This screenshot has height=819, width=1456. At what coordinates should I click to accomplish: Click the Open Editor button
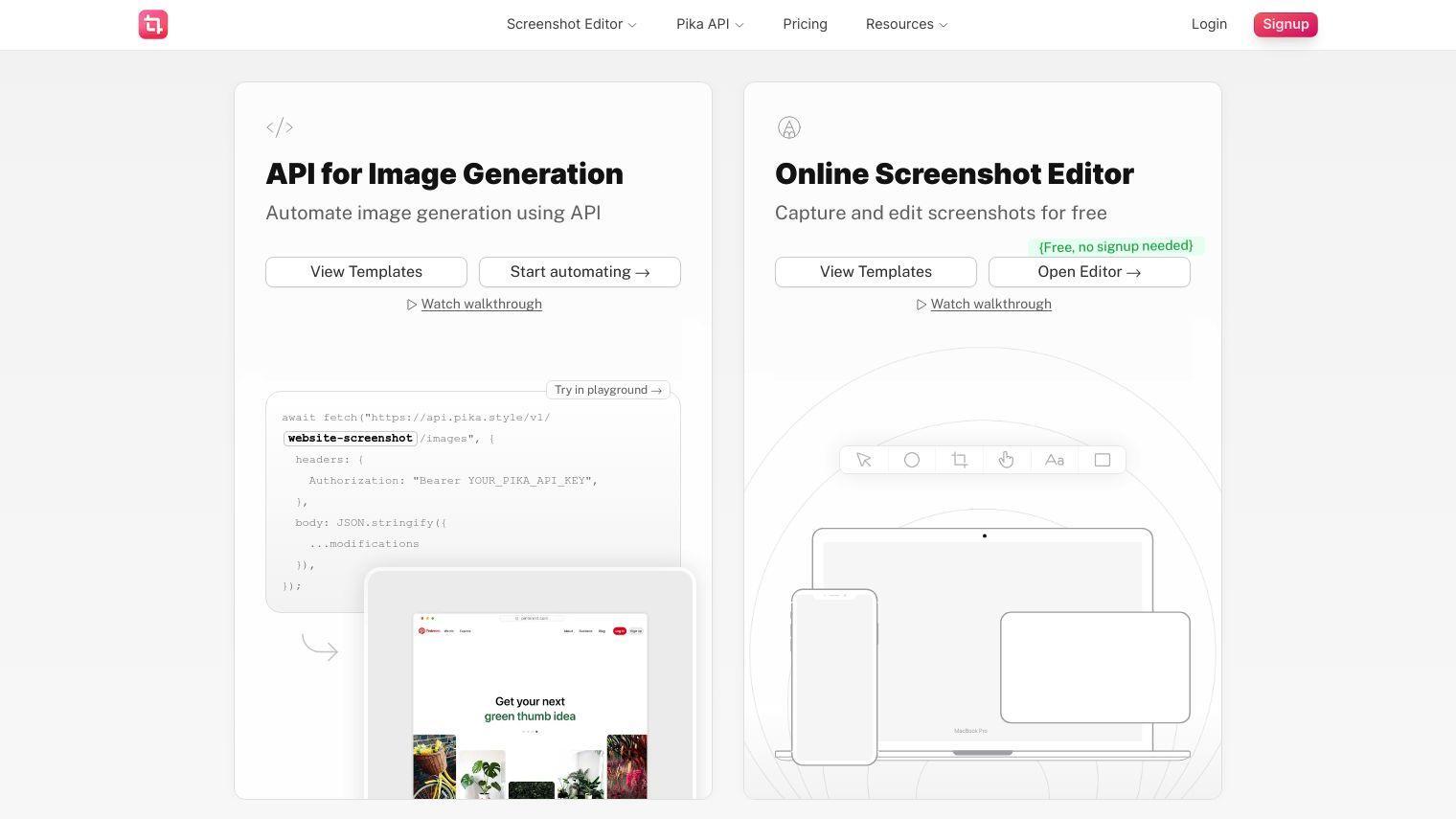[1089, 272]
